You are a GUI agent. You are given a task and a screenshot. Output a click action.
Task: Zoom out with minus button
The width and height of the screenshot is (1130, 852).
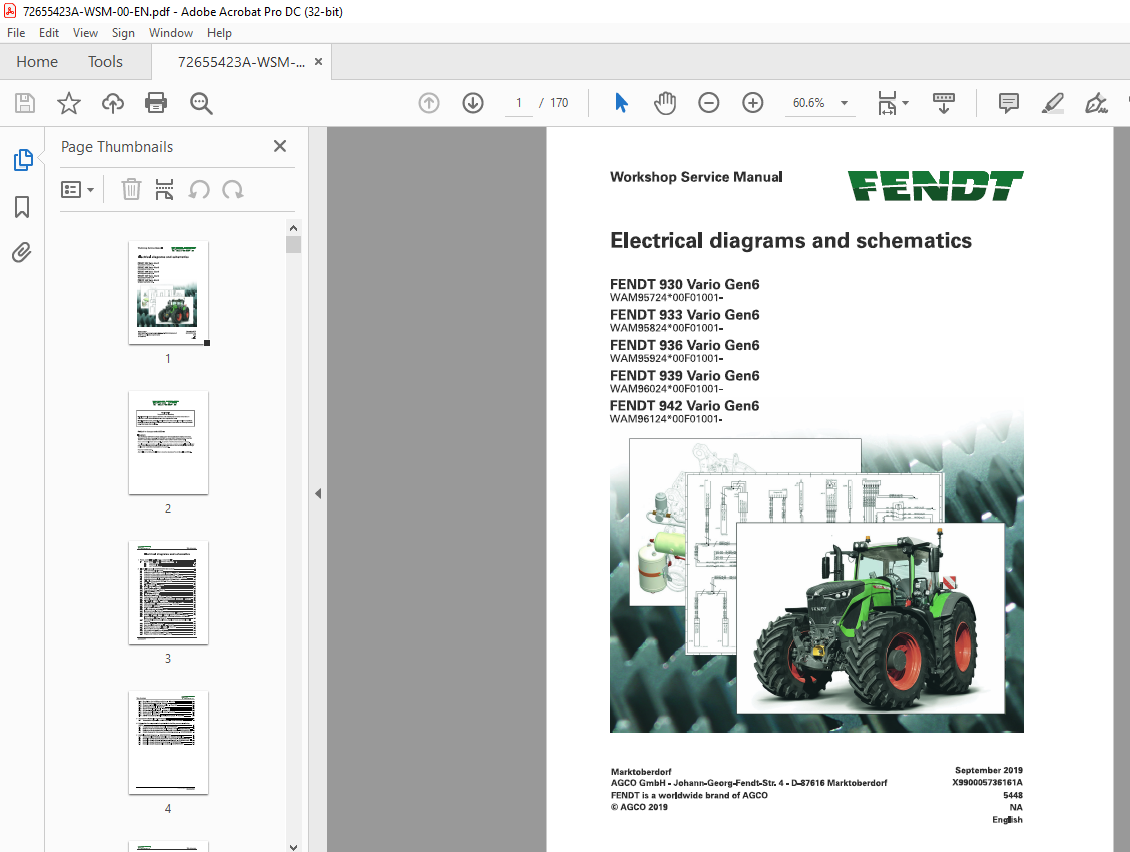(x=708, y=103)
